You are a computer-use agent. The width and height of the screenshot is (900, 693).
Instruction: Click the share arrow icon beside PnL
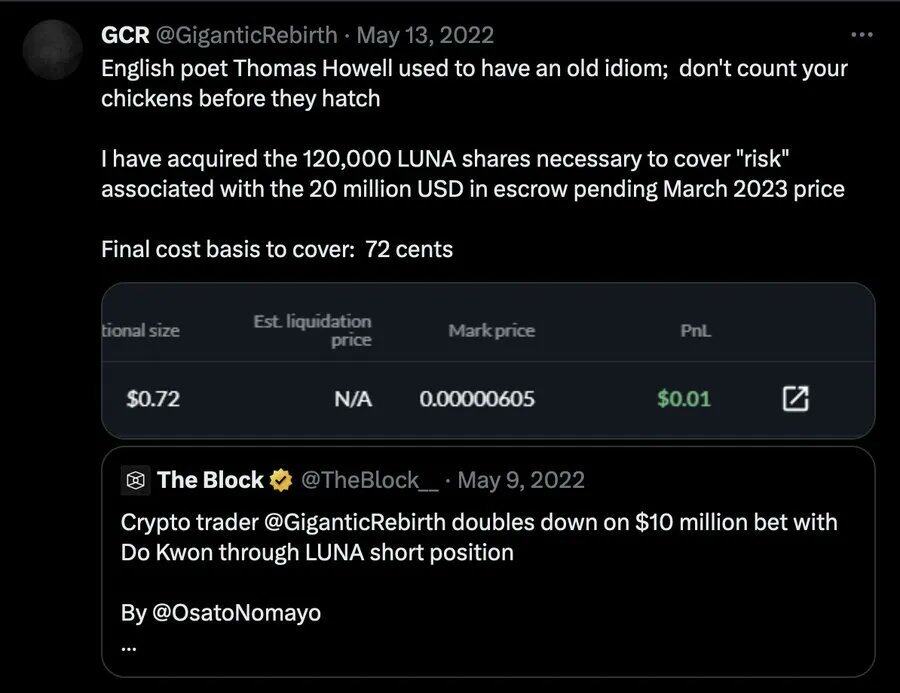[794, 399]
